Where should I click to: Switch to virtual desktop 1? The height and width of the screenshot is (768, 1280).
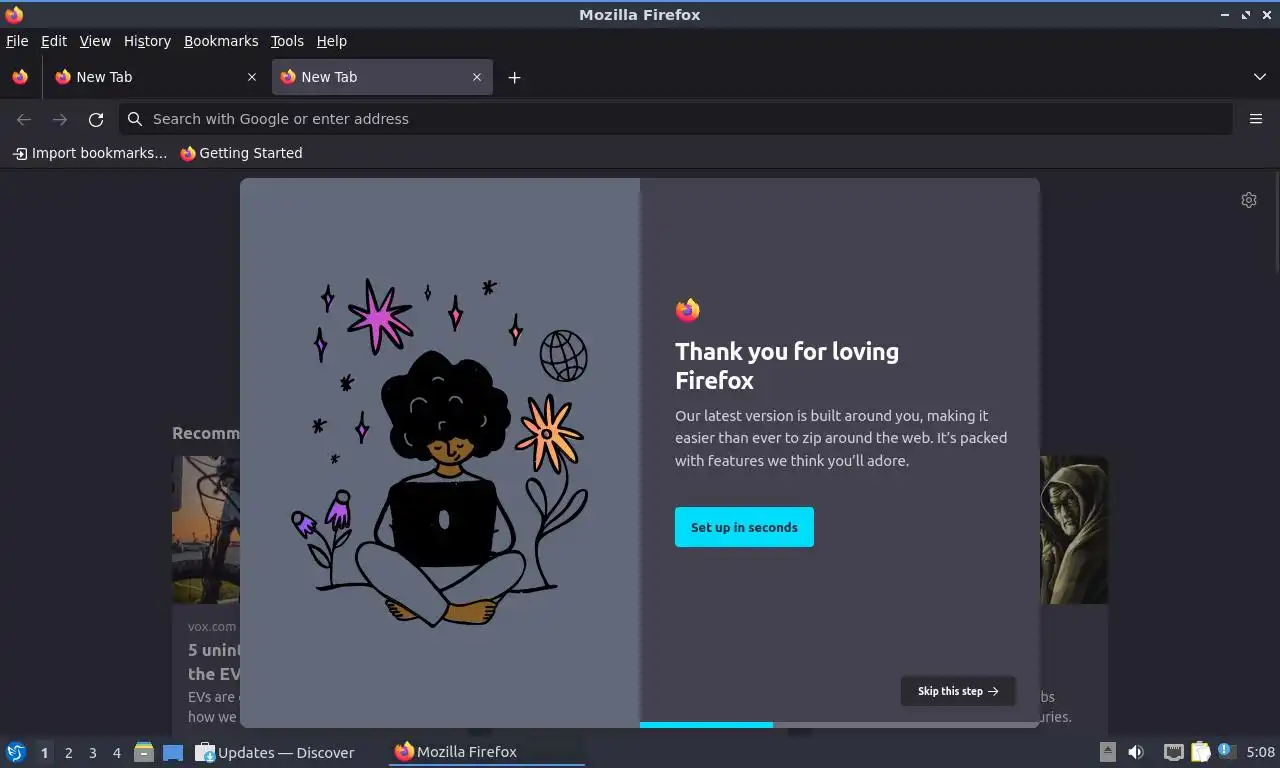[x=44, y=753]
